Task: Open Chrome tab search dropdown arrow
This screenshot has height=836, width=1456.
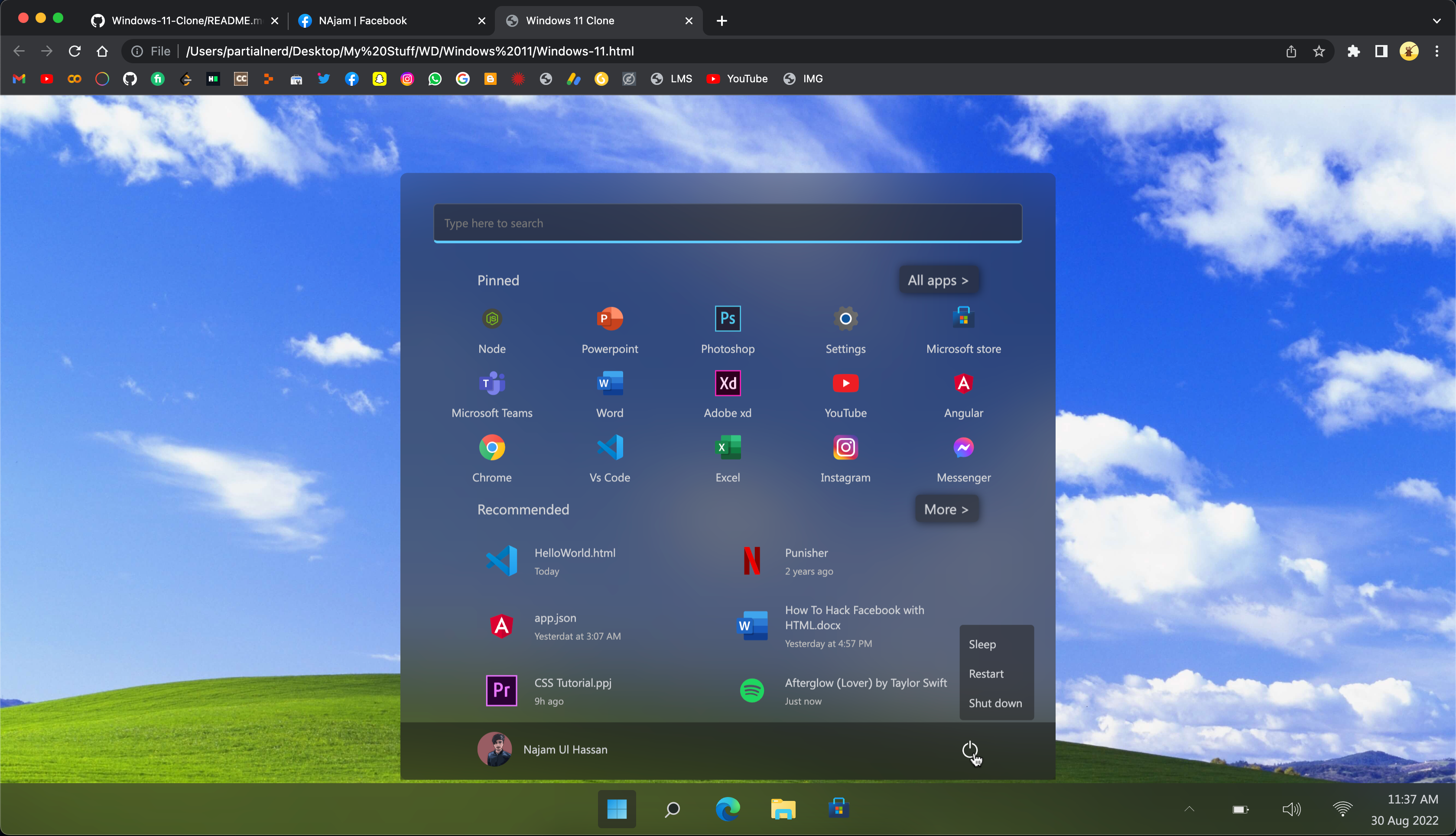Action: [1436, 21]
